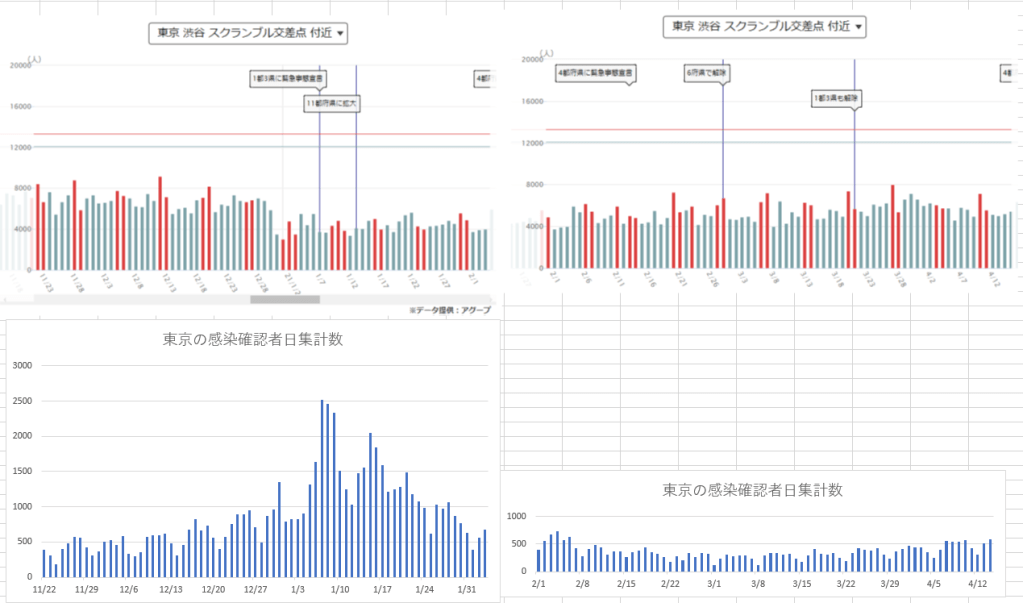1023x603 pixels.
Task: Click the red horizontal threshold line in left chart
Action: (150, 134)
